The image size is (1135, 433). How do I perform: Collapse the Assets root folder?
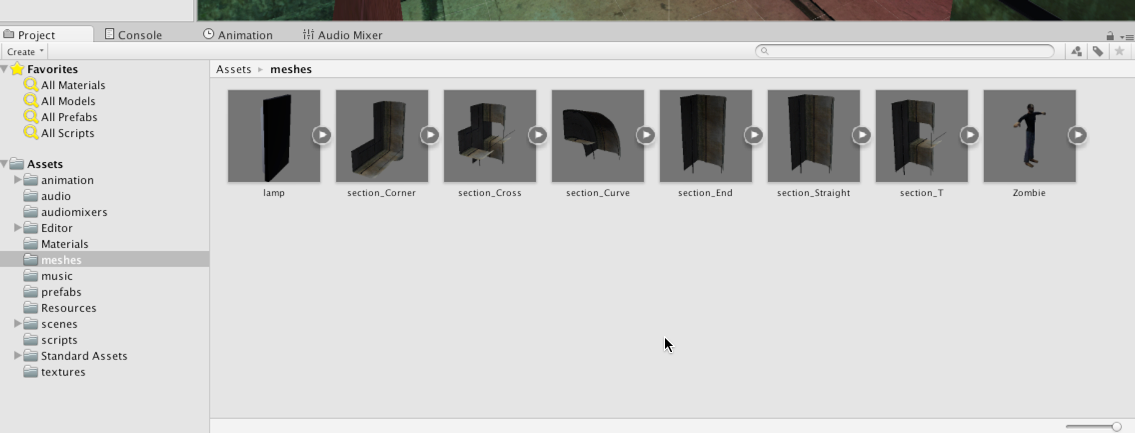4,164
